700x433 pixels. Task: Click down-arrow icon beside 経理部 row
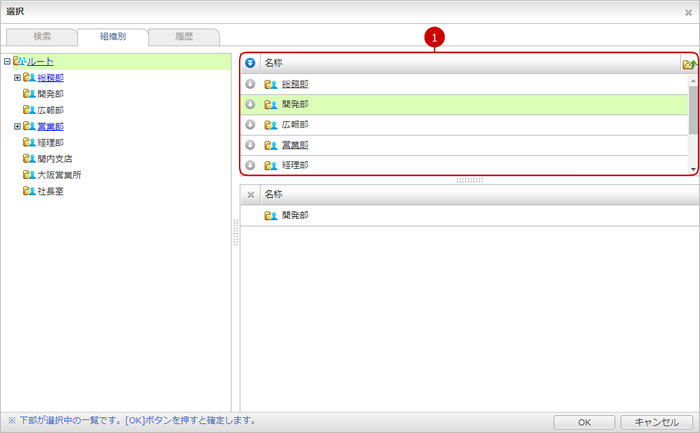pos(250,165)
